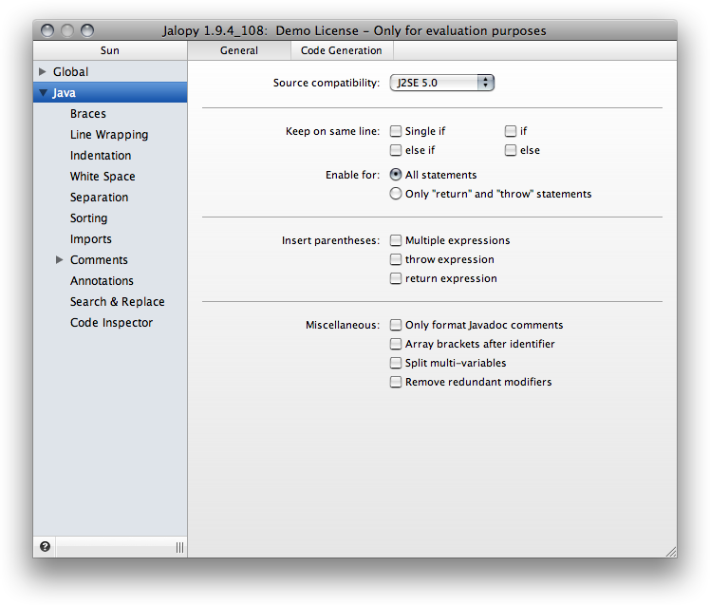
Task: Minimize the Jalopy window
Action: click(x=67, y=30)
